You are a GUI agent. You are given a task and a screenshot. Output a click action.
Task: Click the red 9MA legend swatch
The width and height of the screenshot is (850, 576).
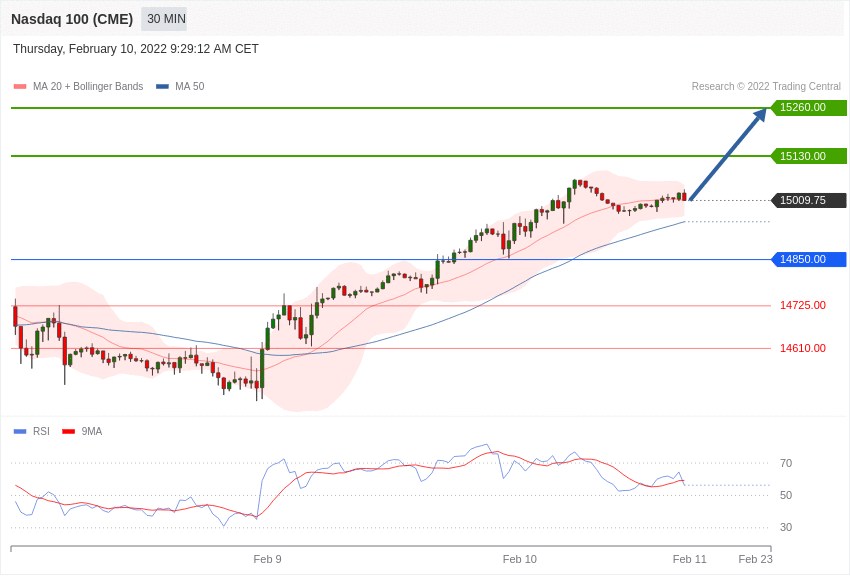(68, 432)
